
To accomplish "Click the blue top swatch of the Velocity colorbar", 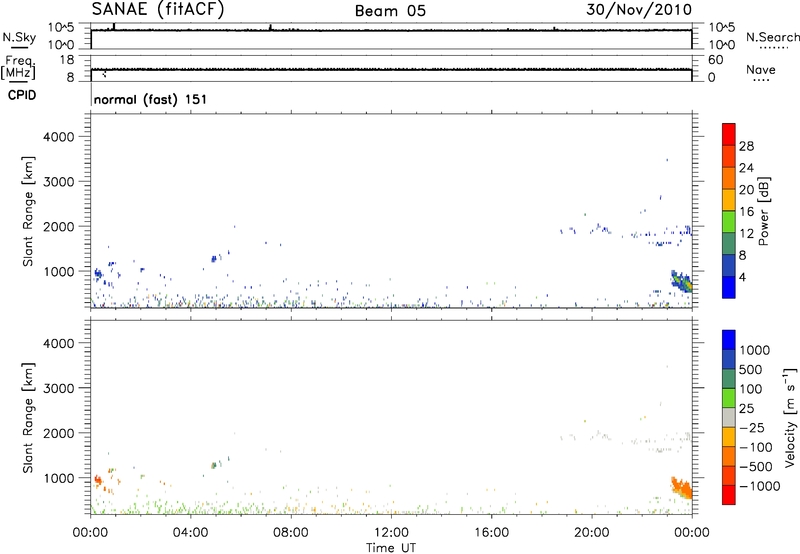I will 729,340.
